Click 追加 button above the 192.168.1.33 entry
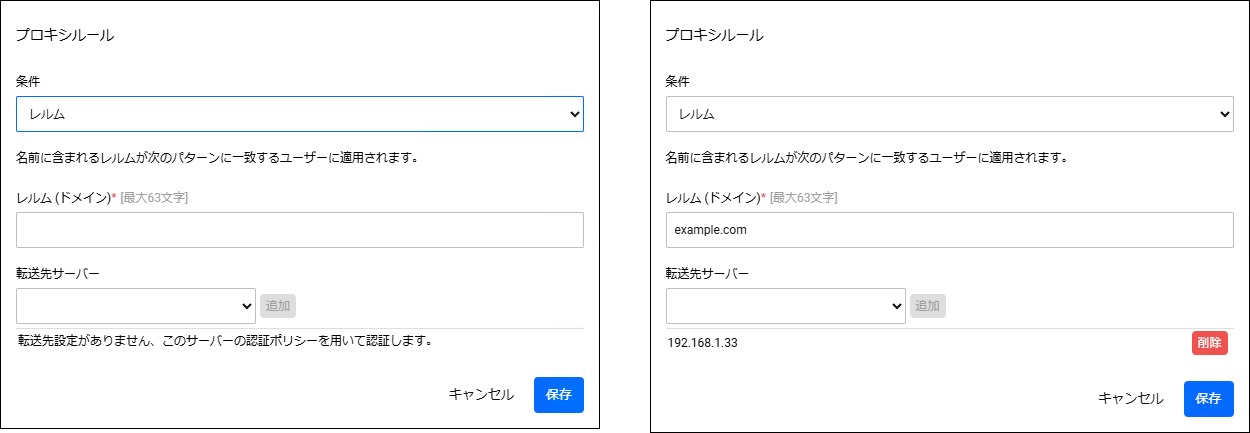This screenshot has height=433, width=1250. 928,306
